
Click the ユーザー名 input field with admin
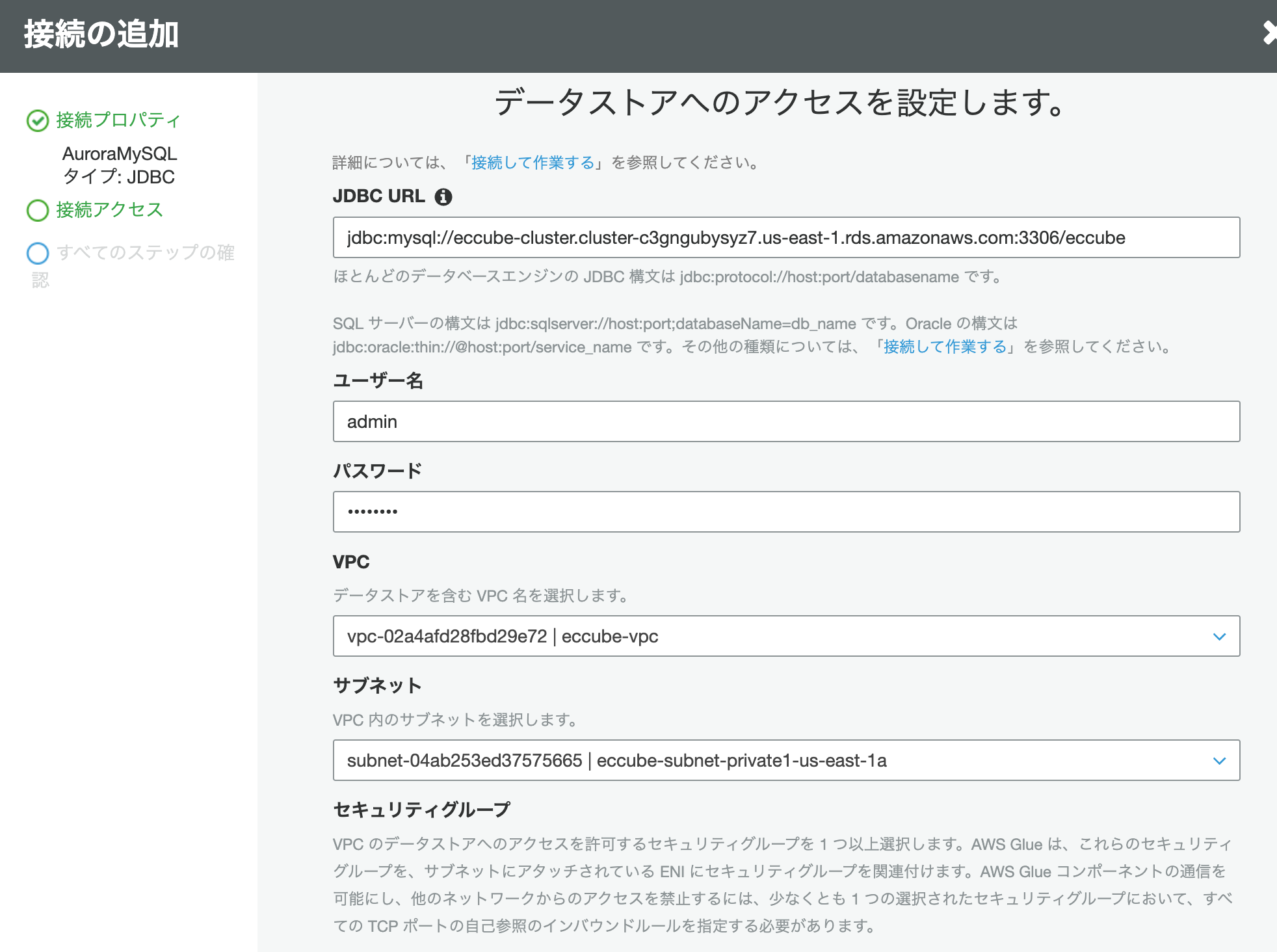coord(786,421)
